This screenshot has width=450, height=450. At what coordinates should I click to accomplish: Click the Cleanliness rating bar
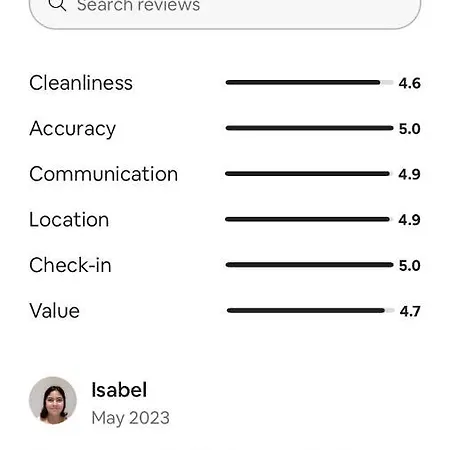tap(309, 82)
